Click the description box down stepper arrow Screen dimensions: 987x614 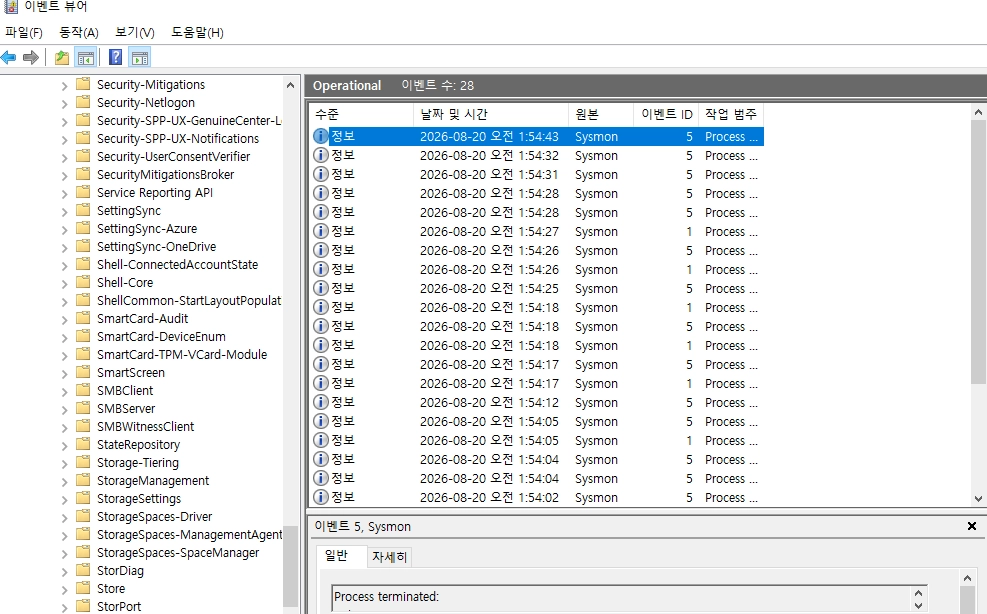918,606
